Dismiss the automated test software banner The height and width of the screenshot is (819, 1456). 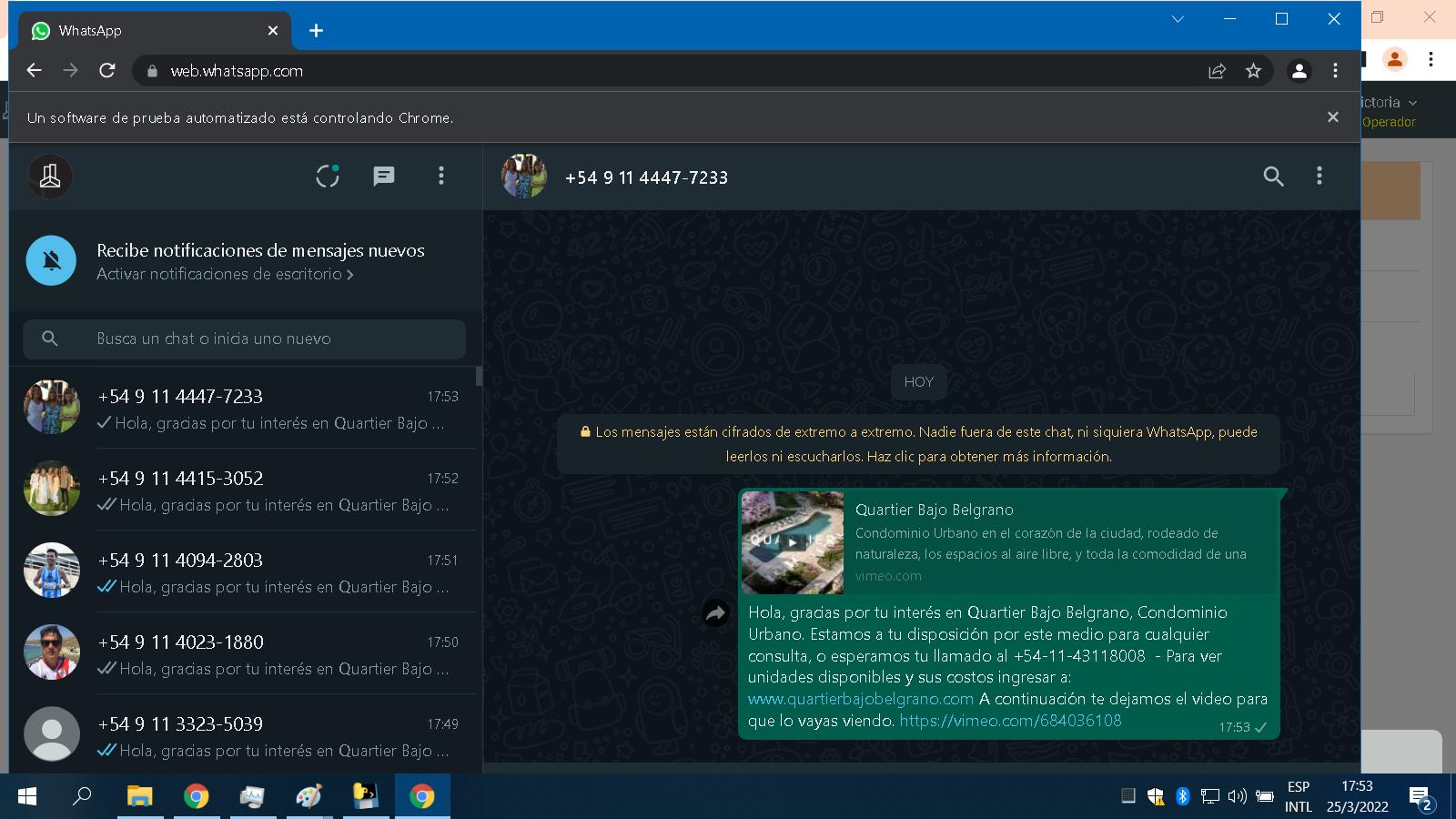click(1333, 117)
